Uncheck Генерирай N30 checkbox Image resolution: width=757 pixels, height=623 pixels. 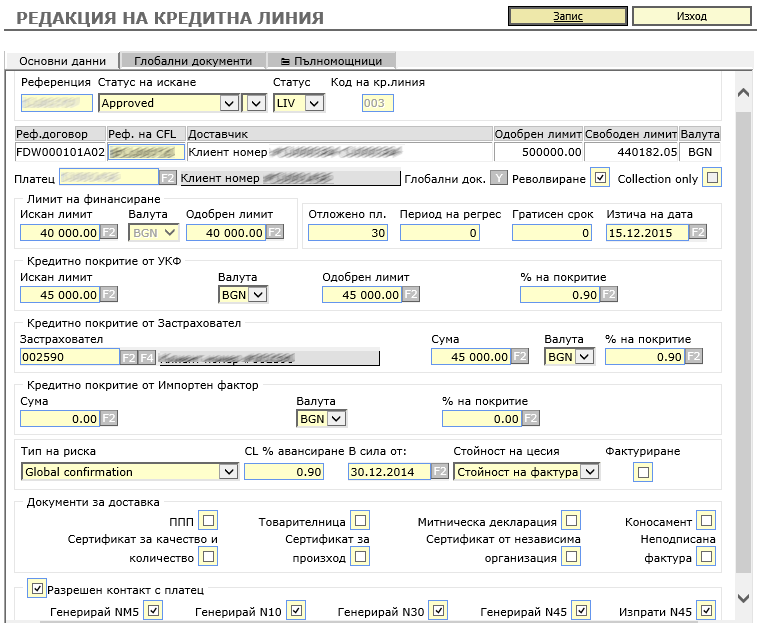438,610
